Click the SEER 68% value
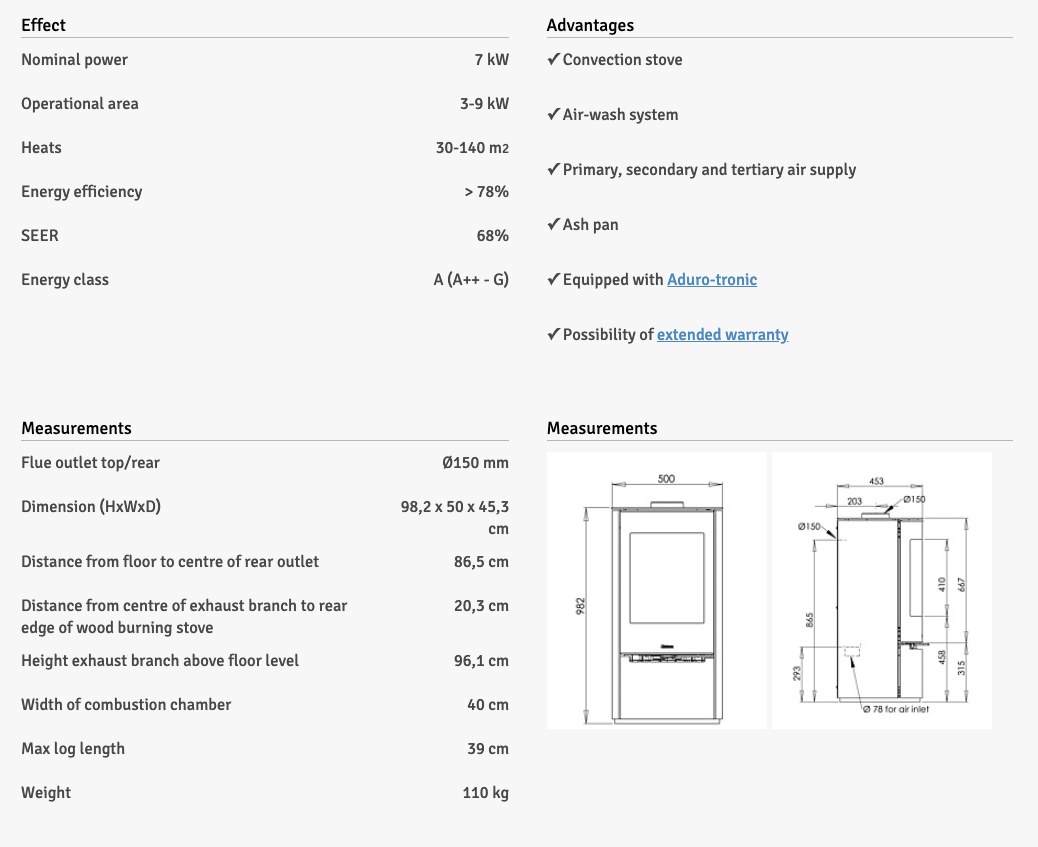The image size is (1038, 847). [x=492, y=236]
